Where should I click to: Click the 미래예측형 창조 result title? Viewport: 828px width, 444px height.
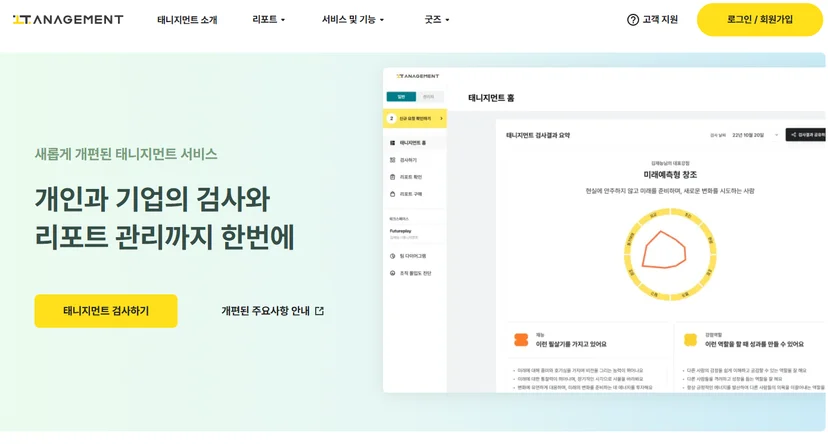click(x=670, y=175)
